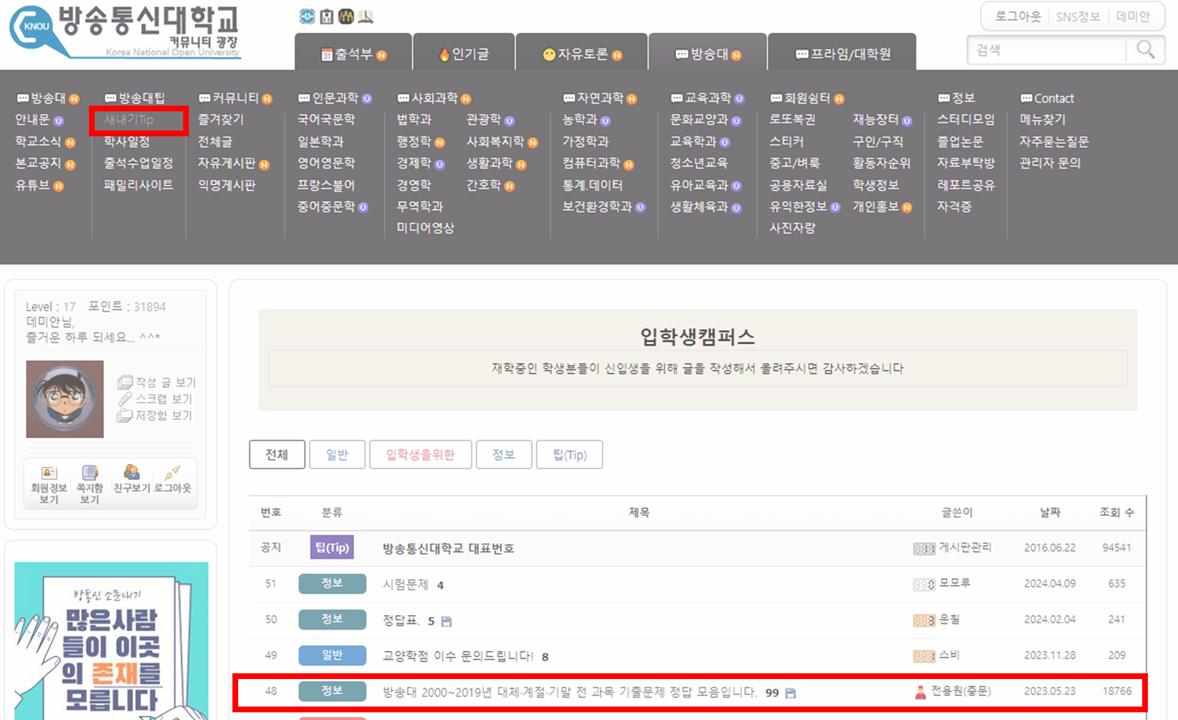Open the 패밀리사이트 menu link
The width and height of the screenshot is (1178, 720).
tap(138, 185)
